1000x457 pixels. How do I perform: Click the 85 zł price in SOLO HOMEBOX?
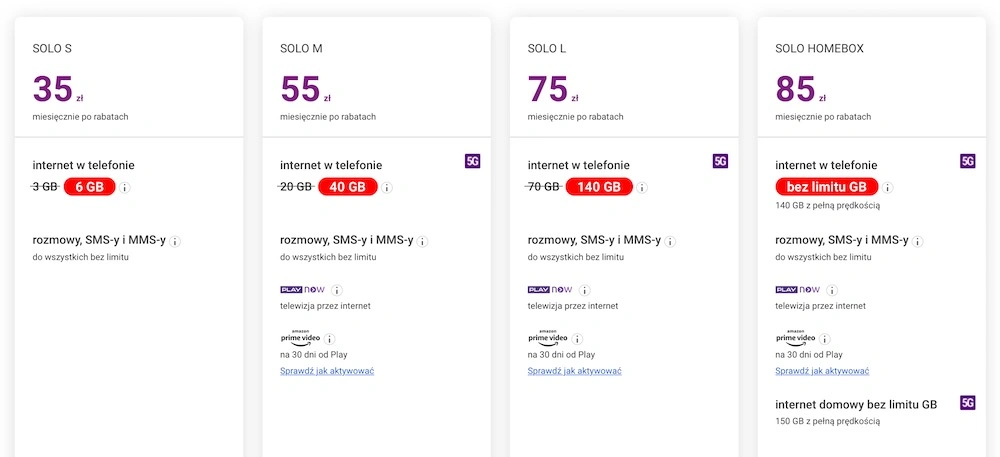801,90
